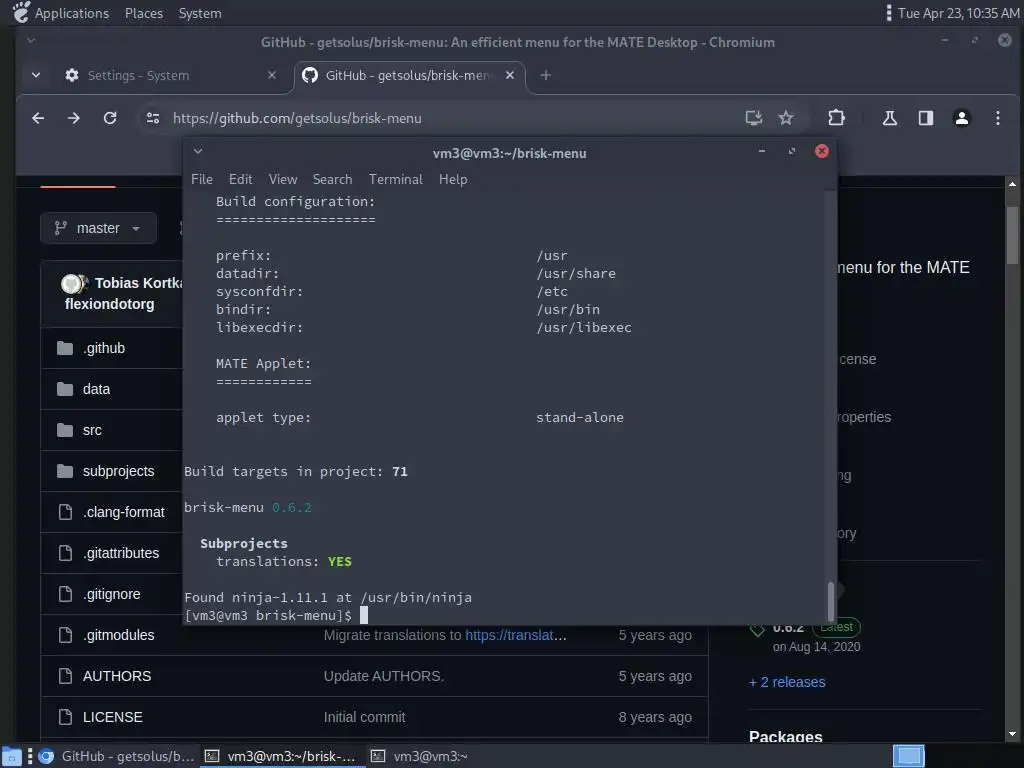Viewport: 1024px width, 768px height.
Task: Click the .github folder icon
Action: click(65, 348)
